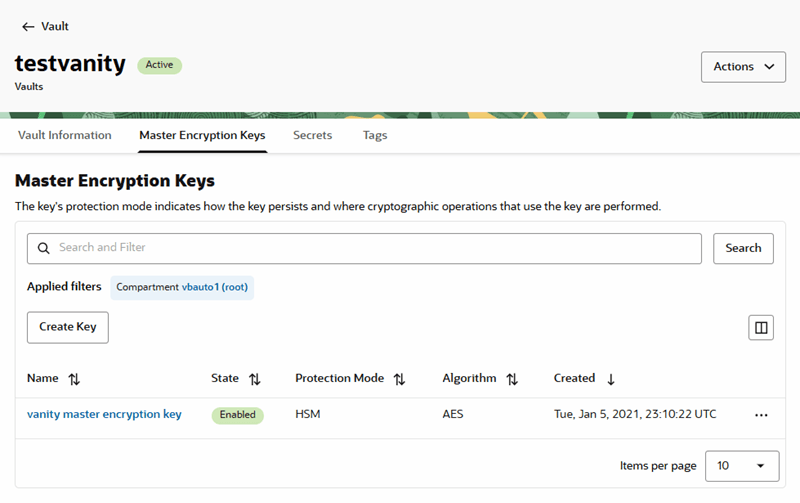Switch to the Secrets tab

tap(312, 135)
